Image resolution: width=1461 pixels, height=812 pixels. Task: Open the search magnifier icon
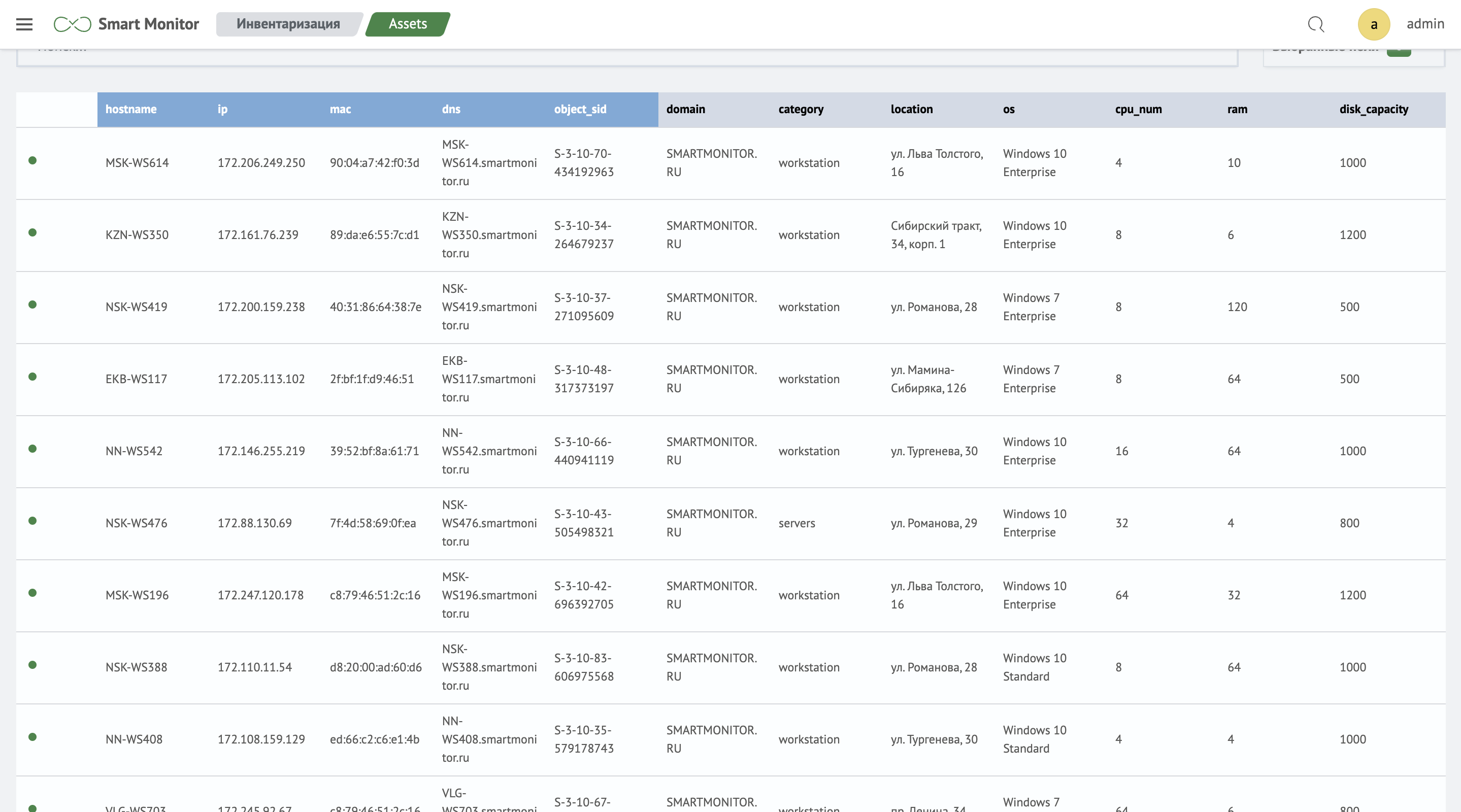point(1316,24)
